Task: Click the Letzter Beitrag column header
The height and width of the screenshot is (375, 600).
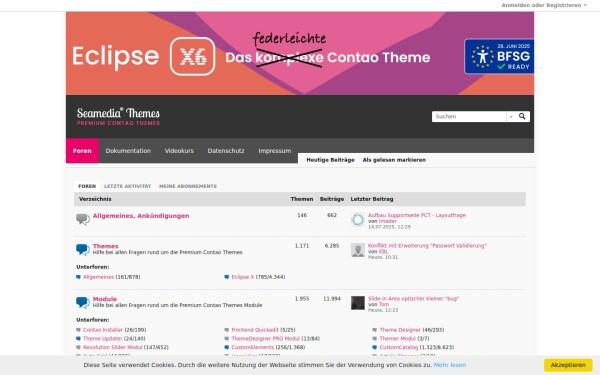Action: 372,199
